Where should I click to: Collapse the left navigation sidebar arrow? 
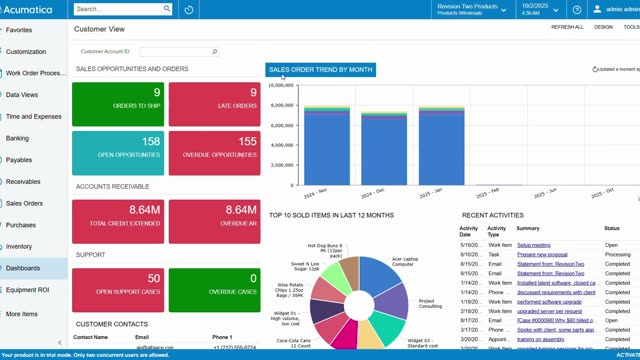[x=60, y=342]
